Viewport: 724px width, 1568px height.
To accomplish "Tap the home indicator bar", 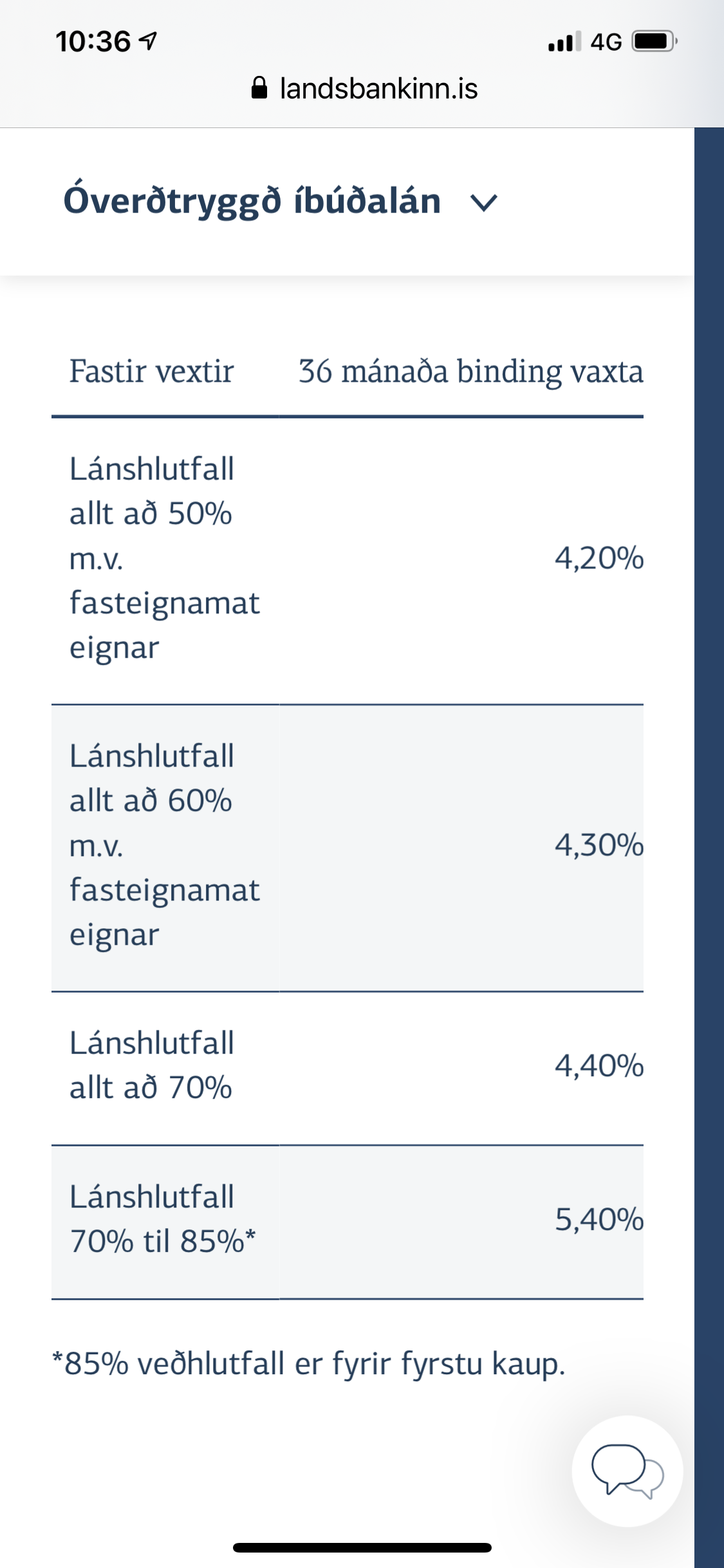I will click(x=362, y=1547).
